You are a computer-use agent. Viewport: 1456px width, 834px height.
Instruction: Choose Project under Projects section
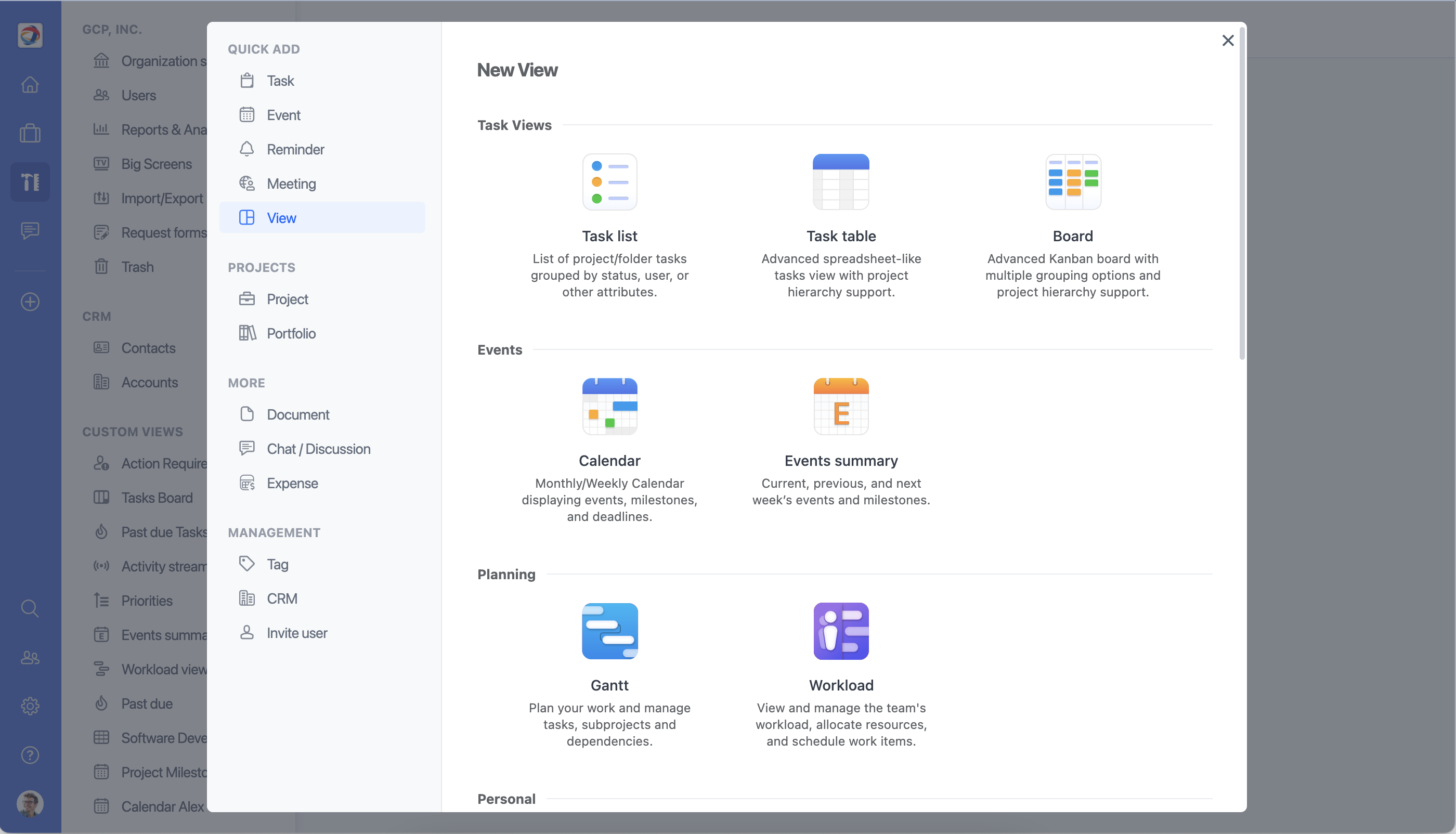(x=322, y=299)
